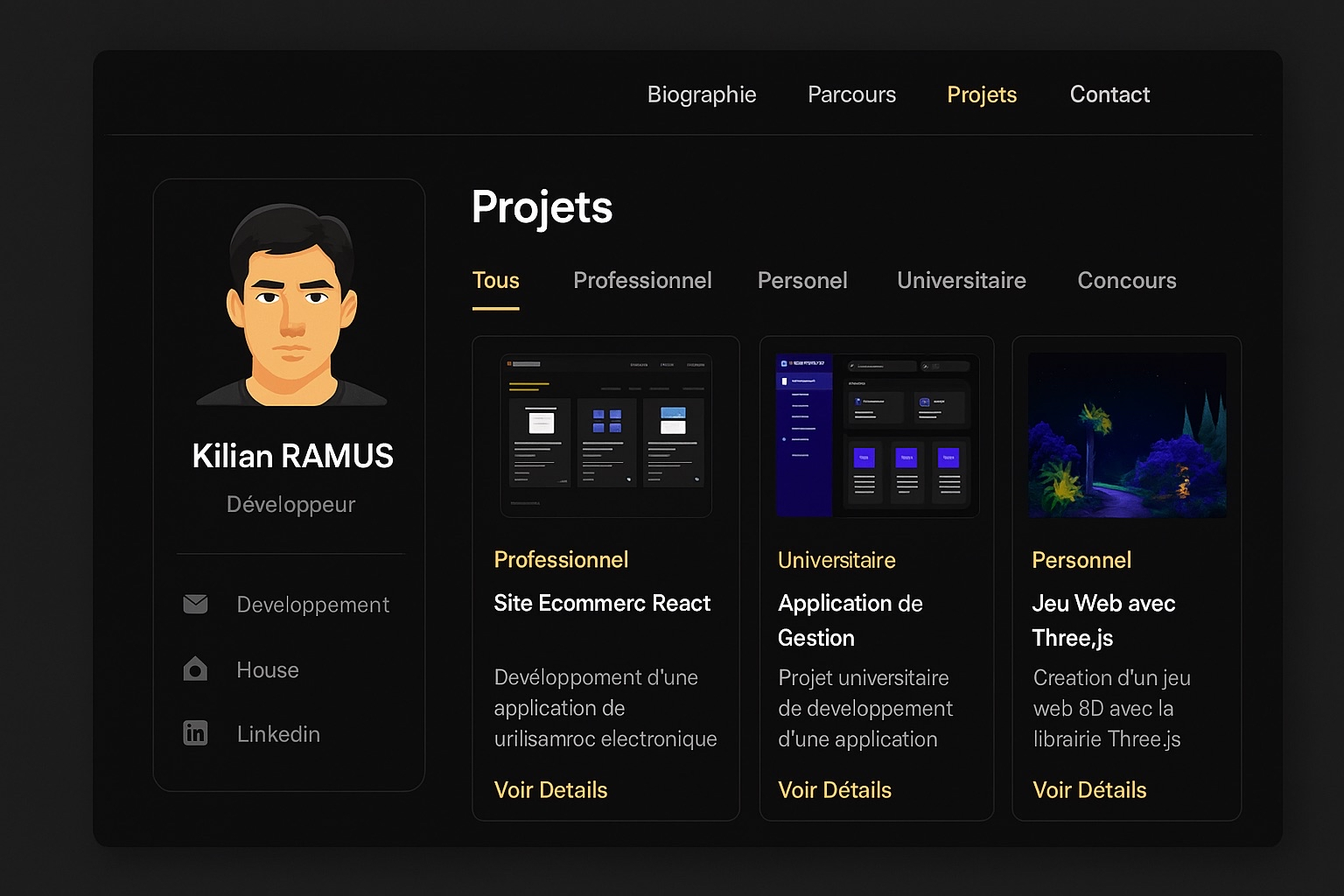Open the LinkedIn icon in profile card
This screenshot has height=896, width=1344.
(195, 733)
